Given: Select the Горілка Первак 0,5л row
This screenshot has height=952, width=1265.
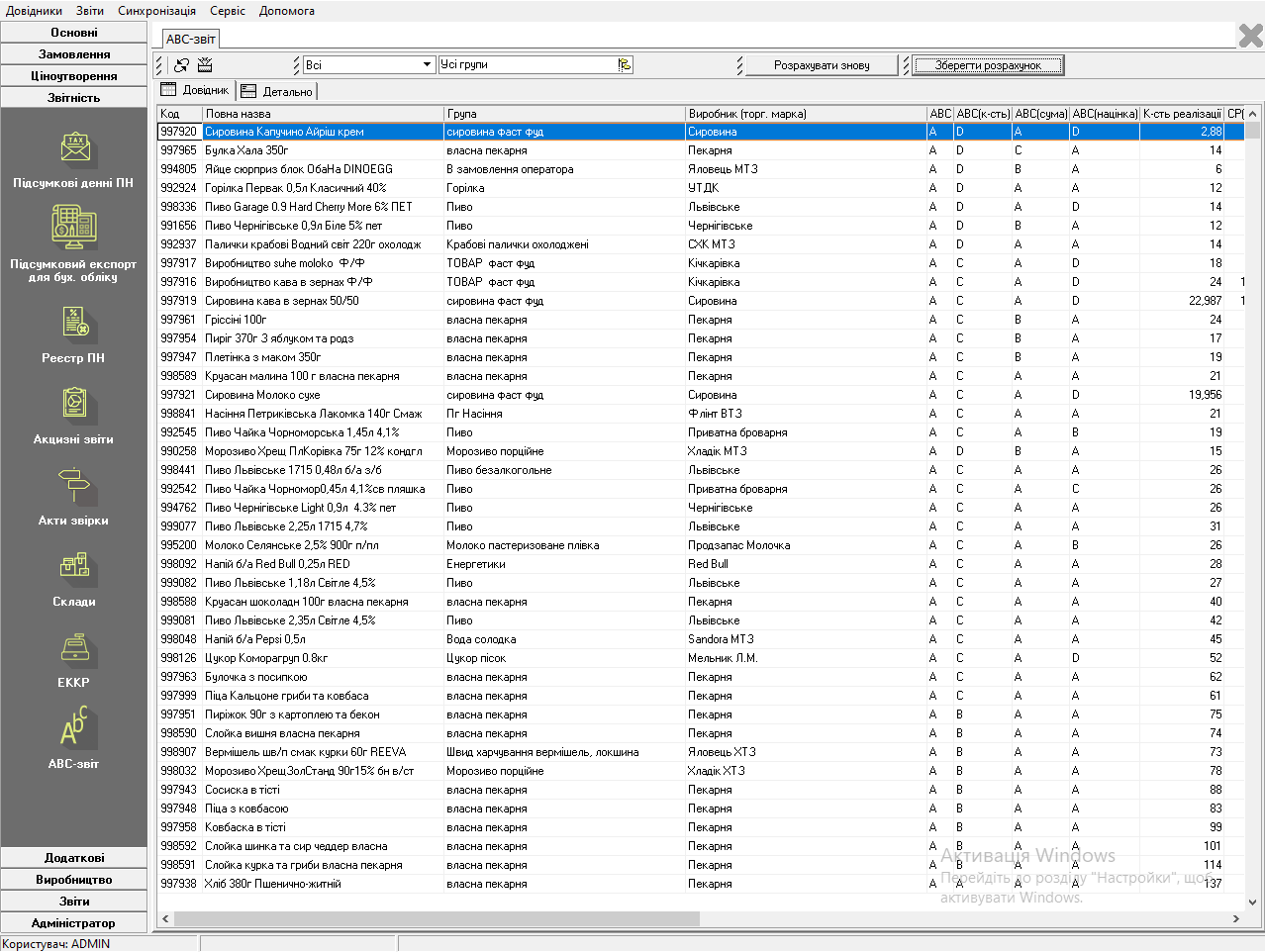Looking at the screenshot, I should [297, 188].
